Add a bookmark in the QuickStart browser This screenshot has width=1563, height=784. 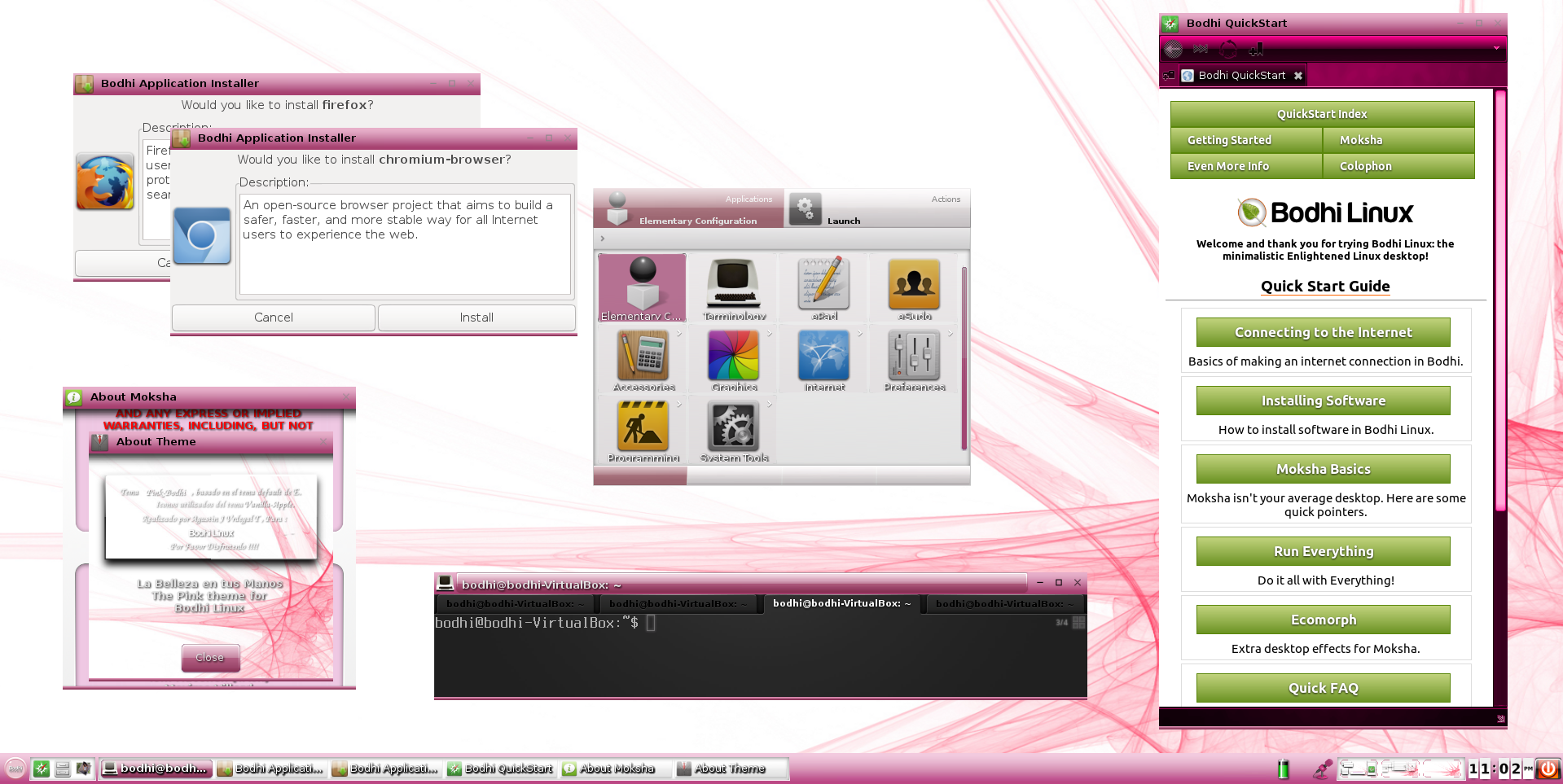[1256, 50]
